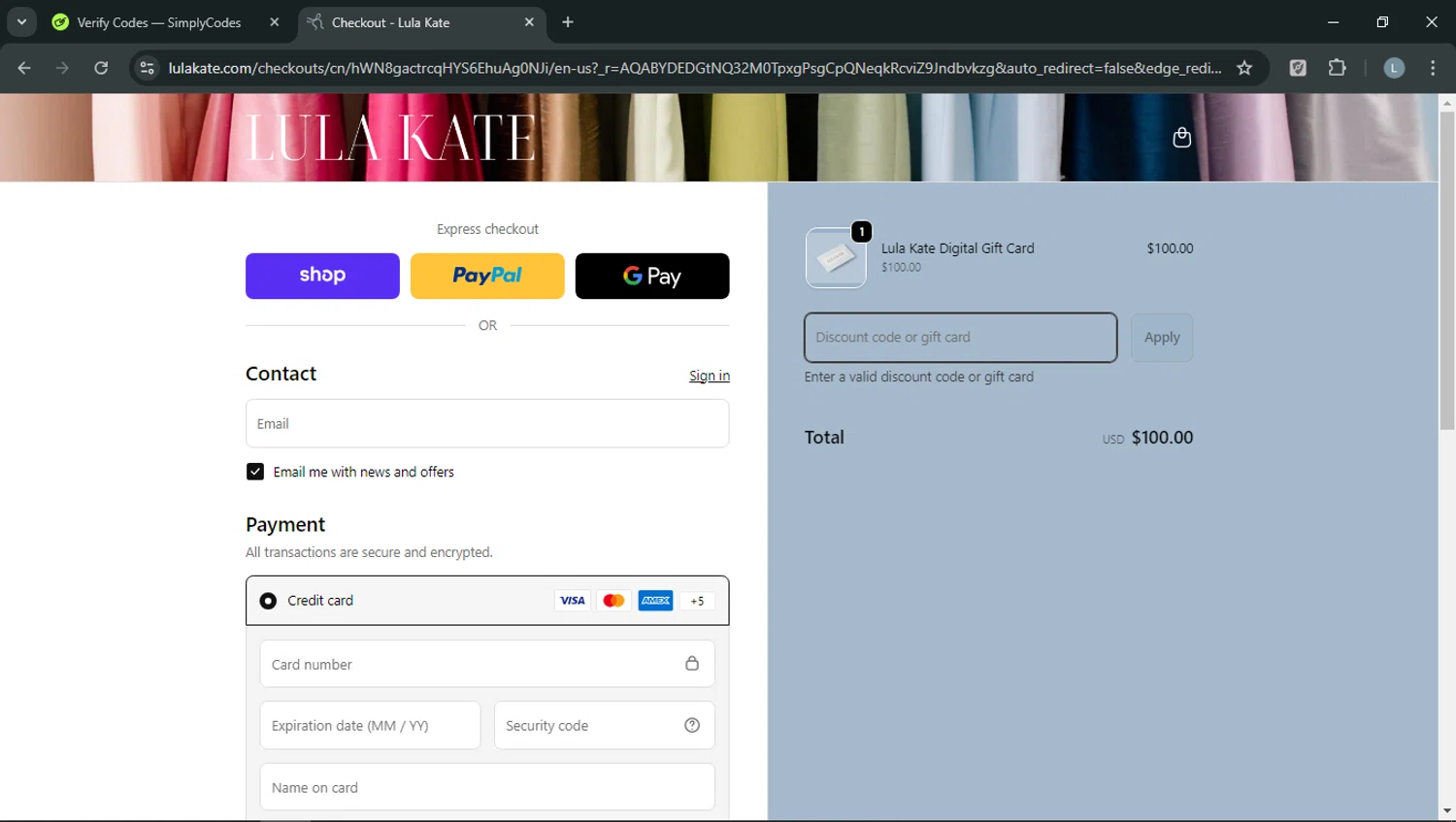
Task: Bookmark this page with the star icon
Action: [1244, 68]
